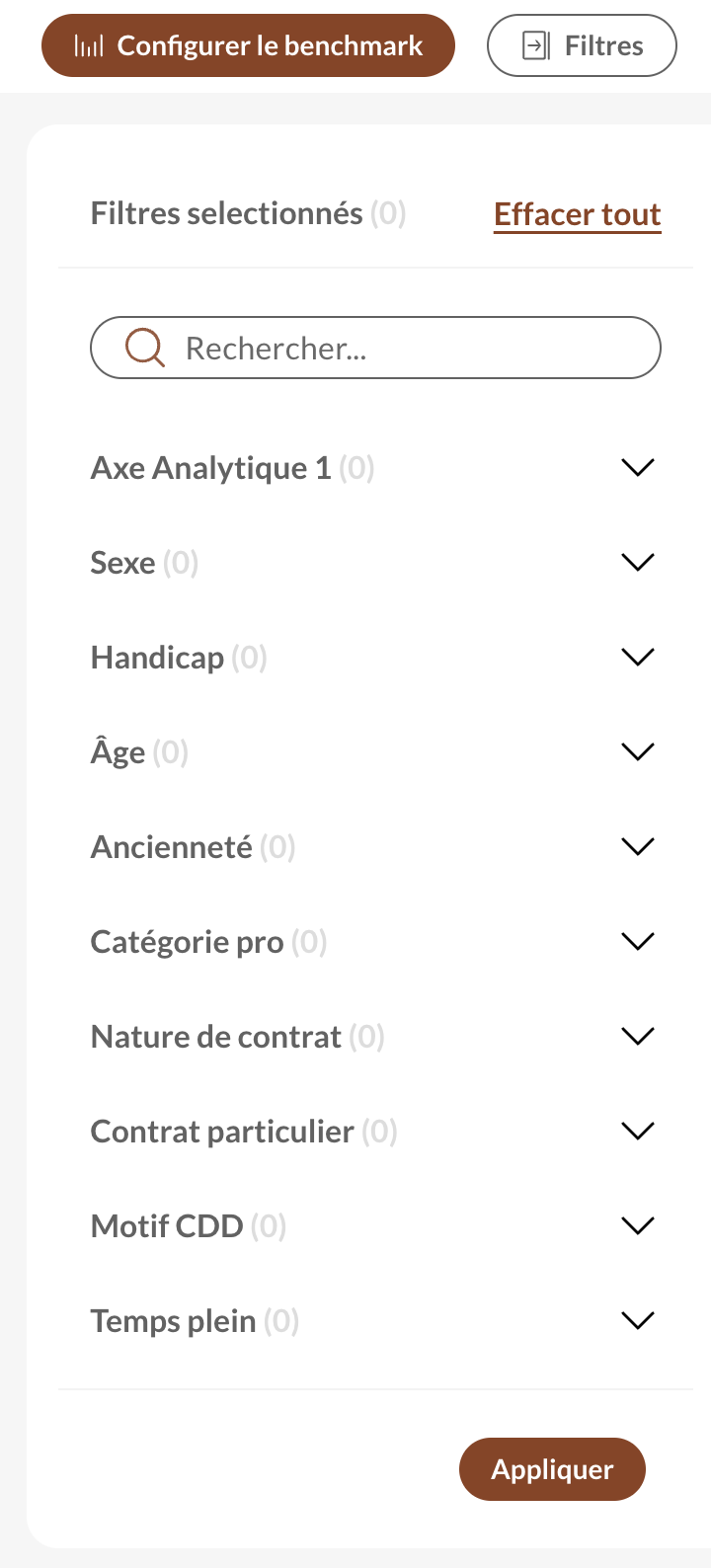Select the Motif CDD filter label
Image resolution: width=711 pixels, height=1568 pixels.
click(x=167, y=1226)
